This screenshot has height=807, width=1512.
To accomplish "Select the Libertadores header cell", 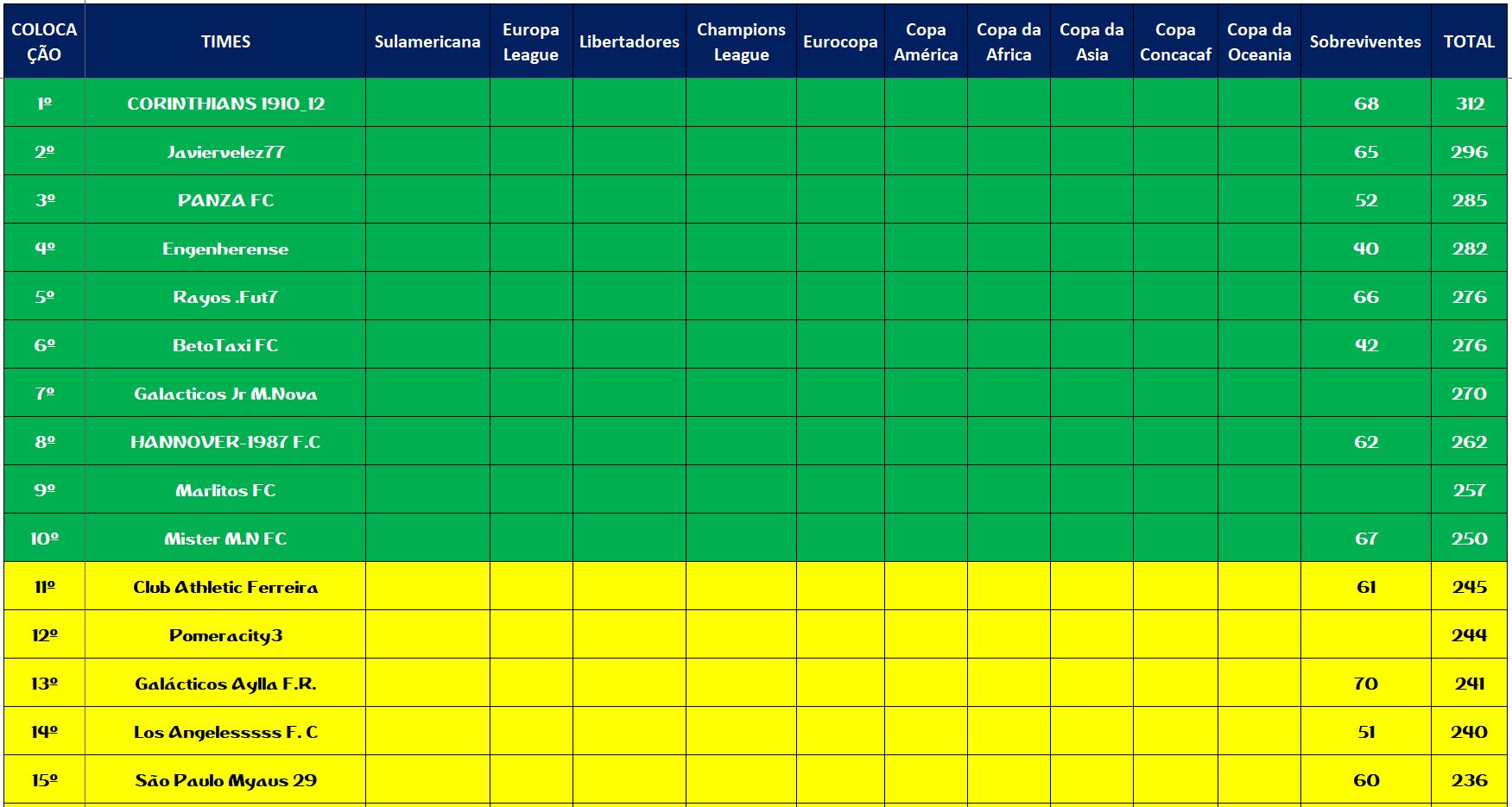I will 629,41.
